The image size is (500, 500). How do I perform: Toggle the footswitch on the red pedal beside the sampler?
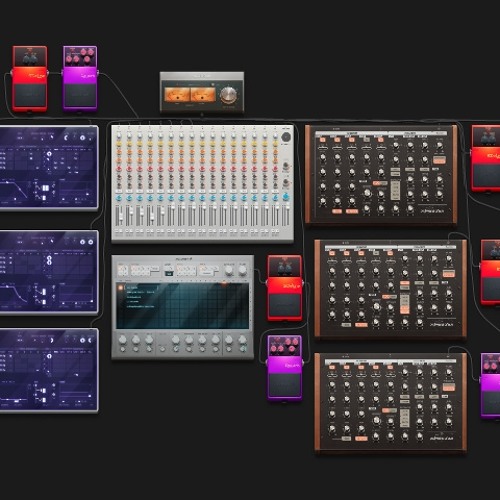(285, 306)
